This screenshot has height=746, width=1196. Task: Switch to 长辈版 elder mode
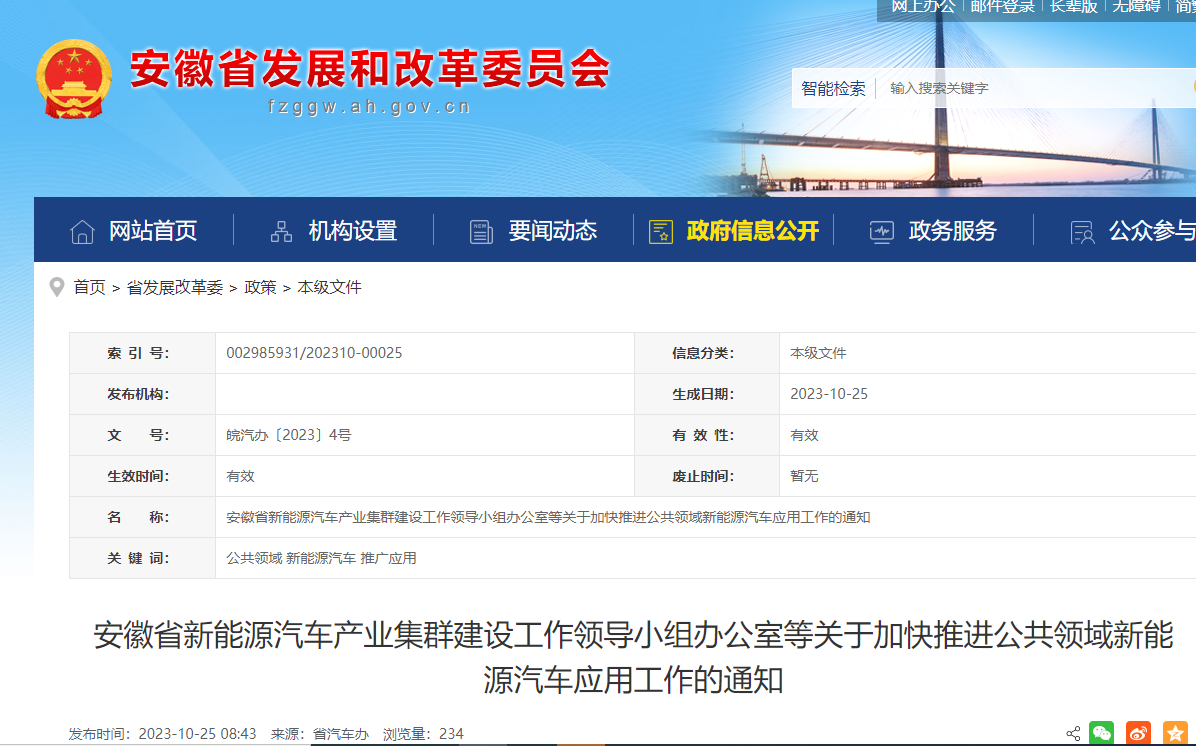click(1074, 7)
